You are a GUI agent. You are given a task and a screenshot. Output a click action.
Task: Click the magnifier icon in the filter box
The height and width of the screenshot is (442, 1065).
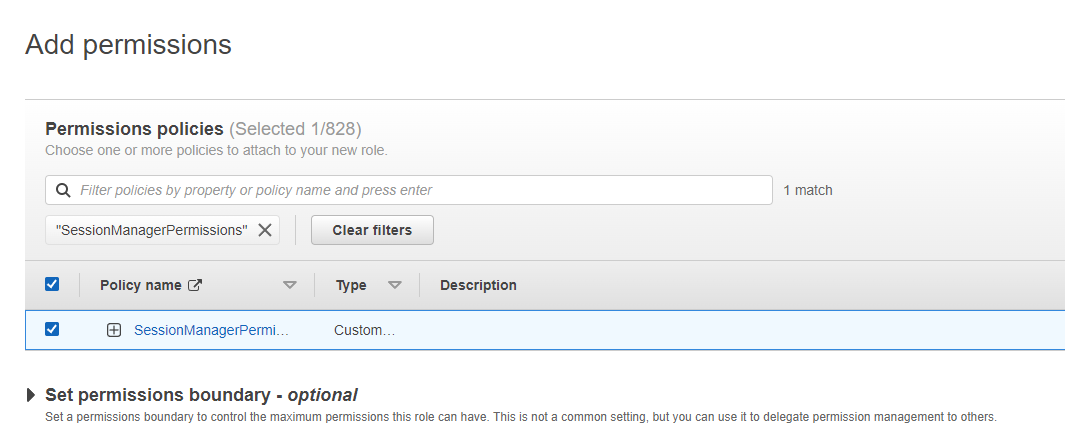(63, 190)
